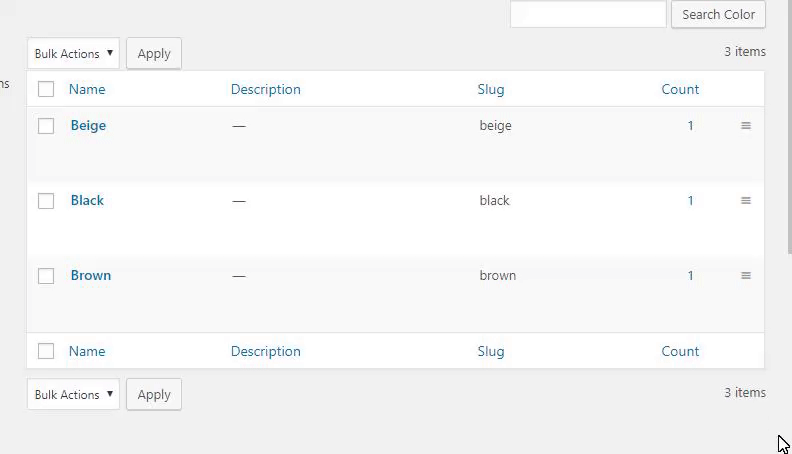Focus the color search text field
792x454 pixels.
(588, 15)
